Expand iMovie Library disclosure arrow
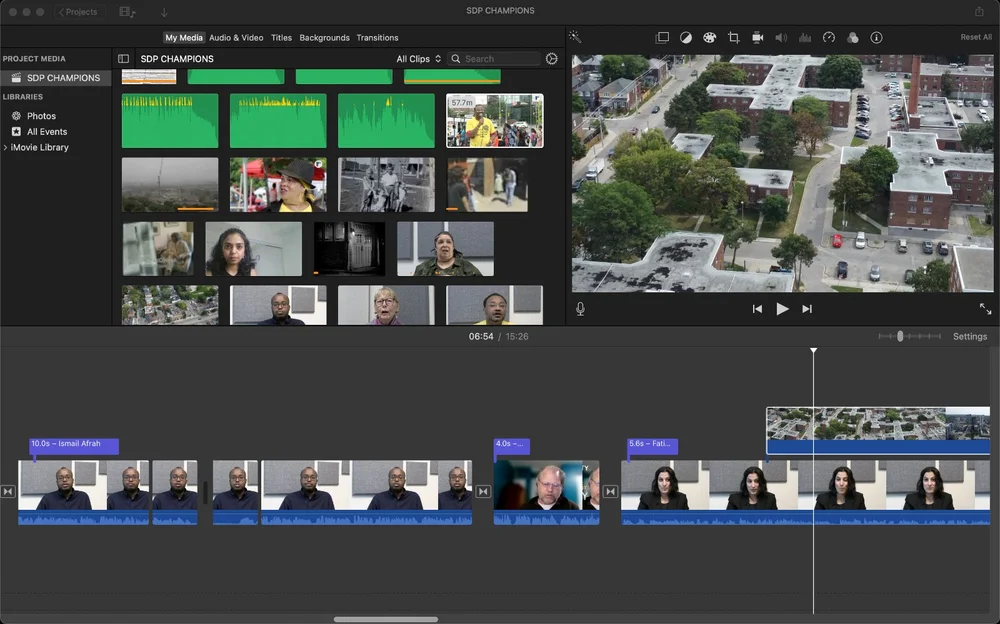The width and height of the screenshot is (1000, 624). 5,147
